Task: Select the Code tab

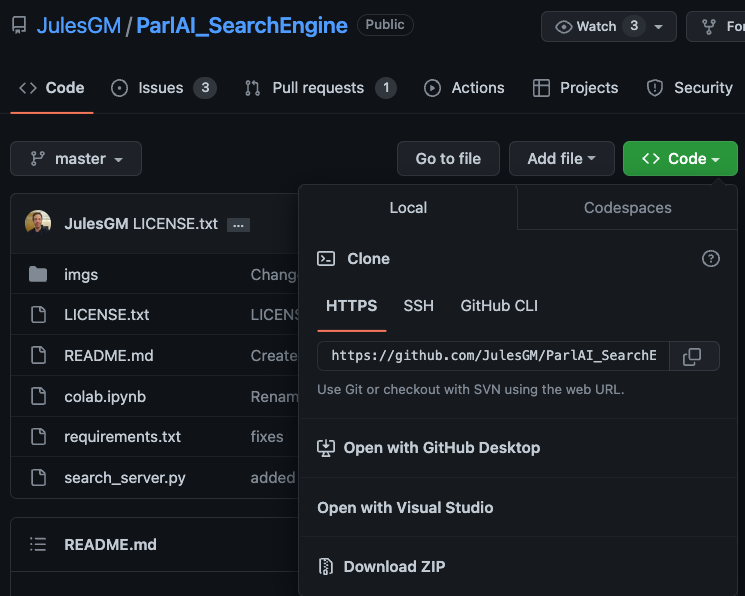Action: click(x=52, y=87)
